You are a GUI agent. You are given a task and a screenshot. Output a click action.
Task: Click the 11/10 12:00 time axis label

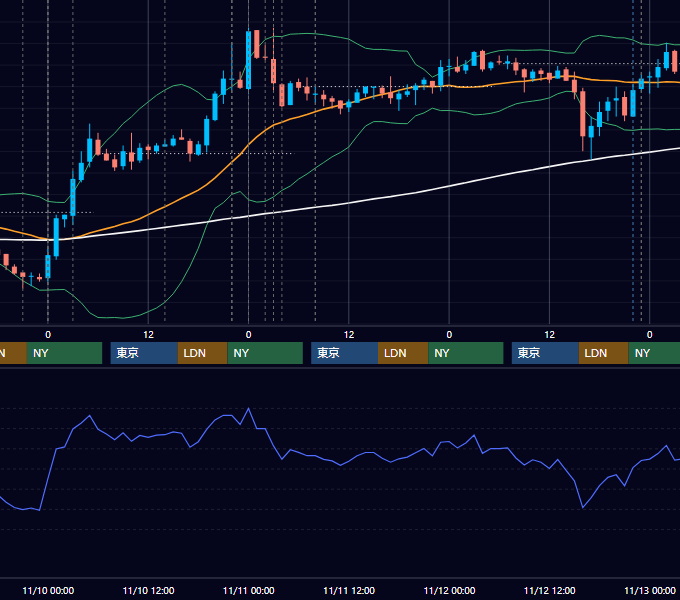(148, 590)
